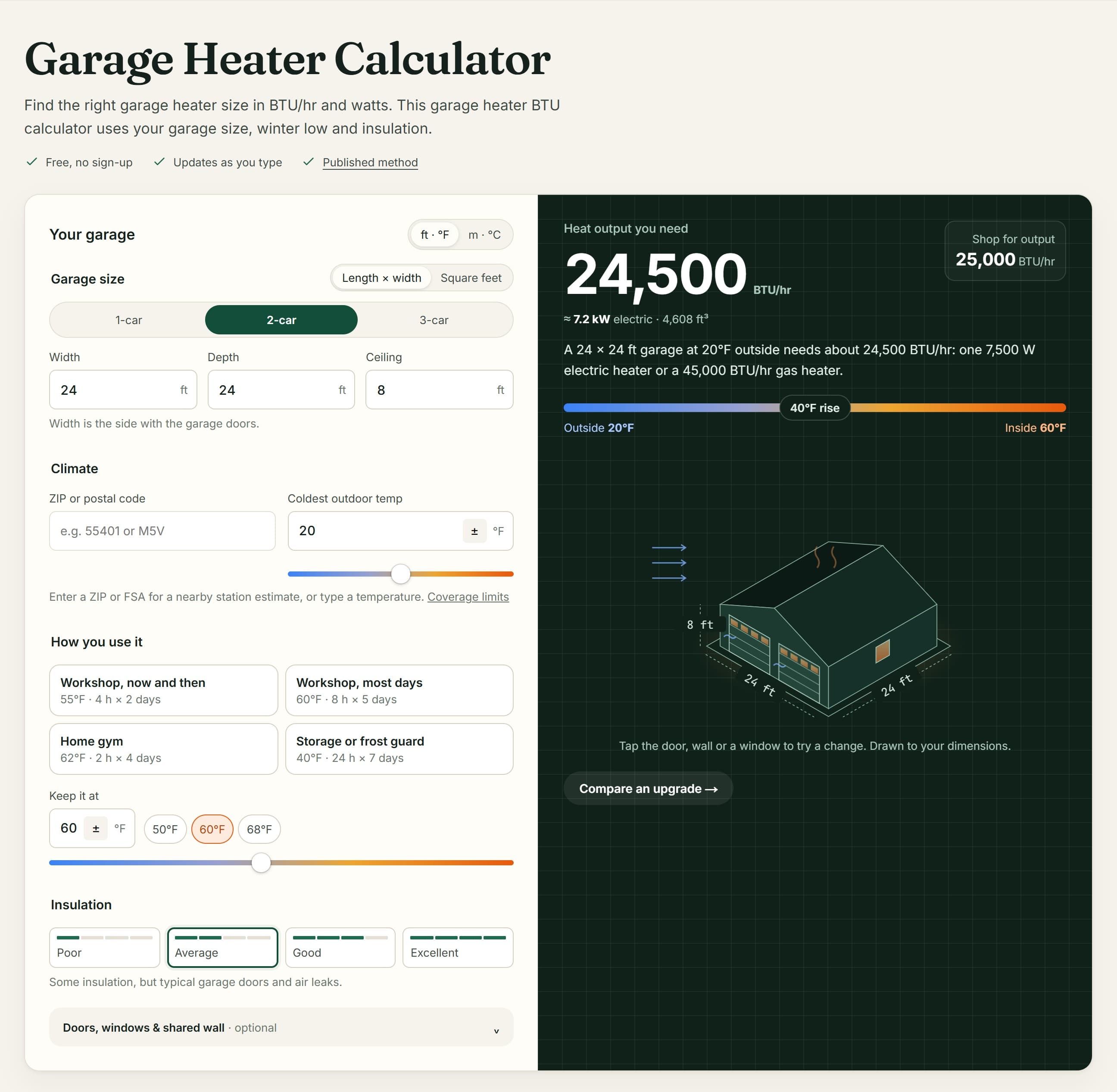The image size is (1117, 1092).
Task: Set target temperature chip to 50°F
Action: click(165, 829)
